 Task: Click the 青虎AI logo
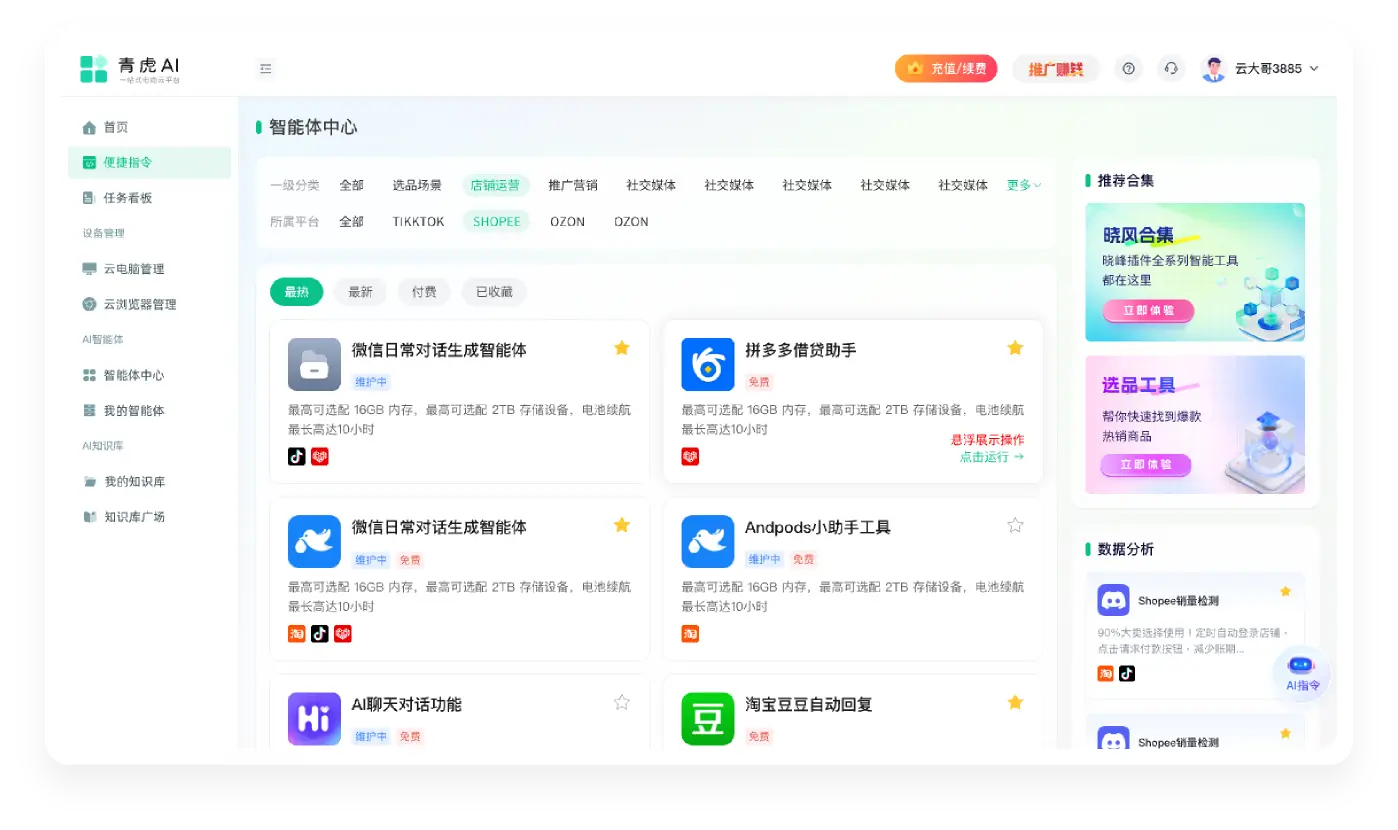130,69
